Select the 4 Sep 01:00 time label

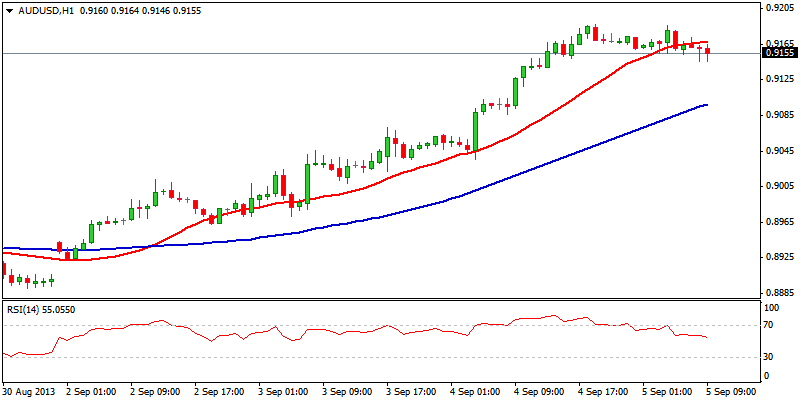pos(475,392)
